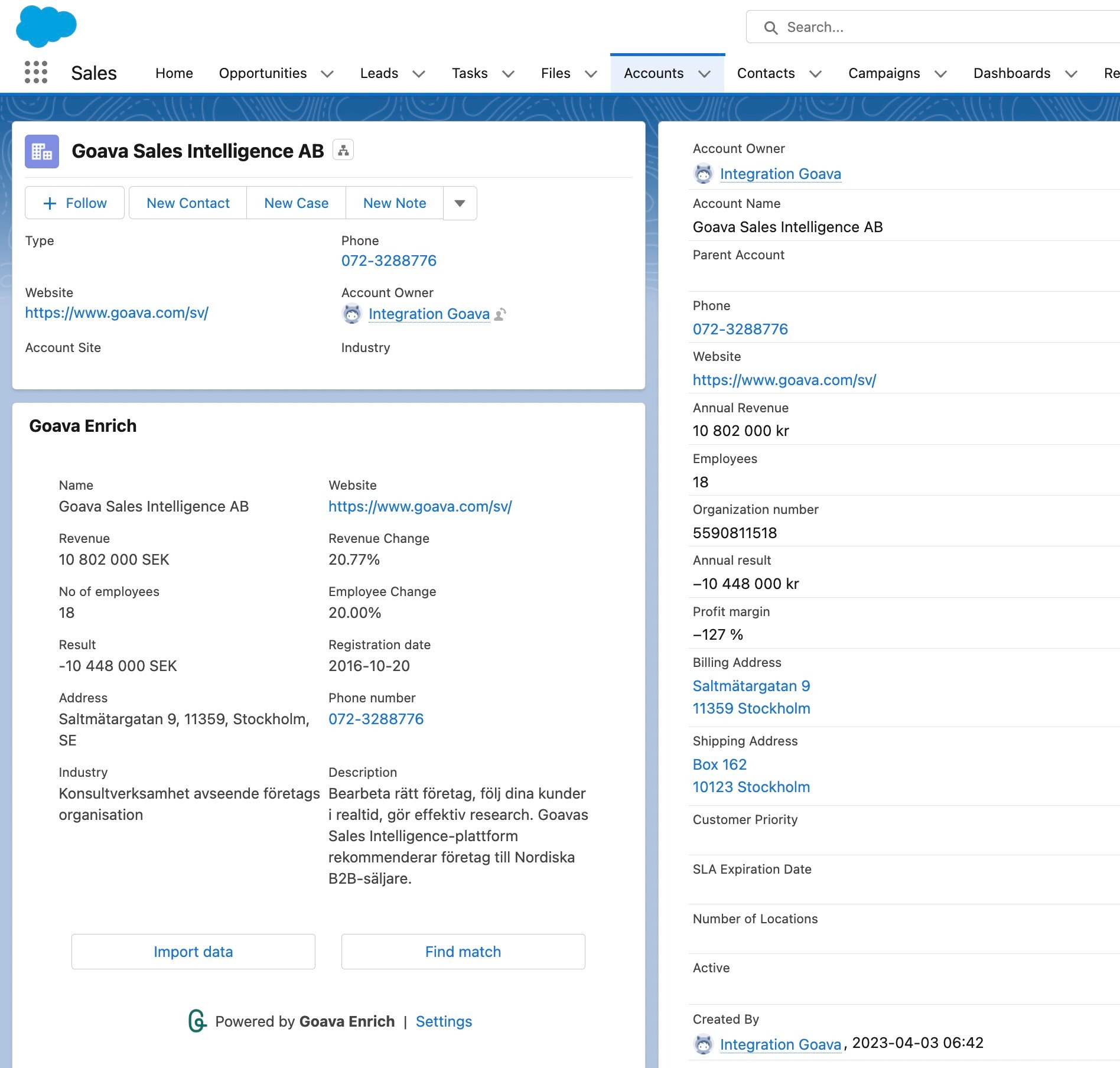Show more actions dropdown next to New Note
The width and height of the screenshot is (1120, 1068).
(x=460, y=203)
